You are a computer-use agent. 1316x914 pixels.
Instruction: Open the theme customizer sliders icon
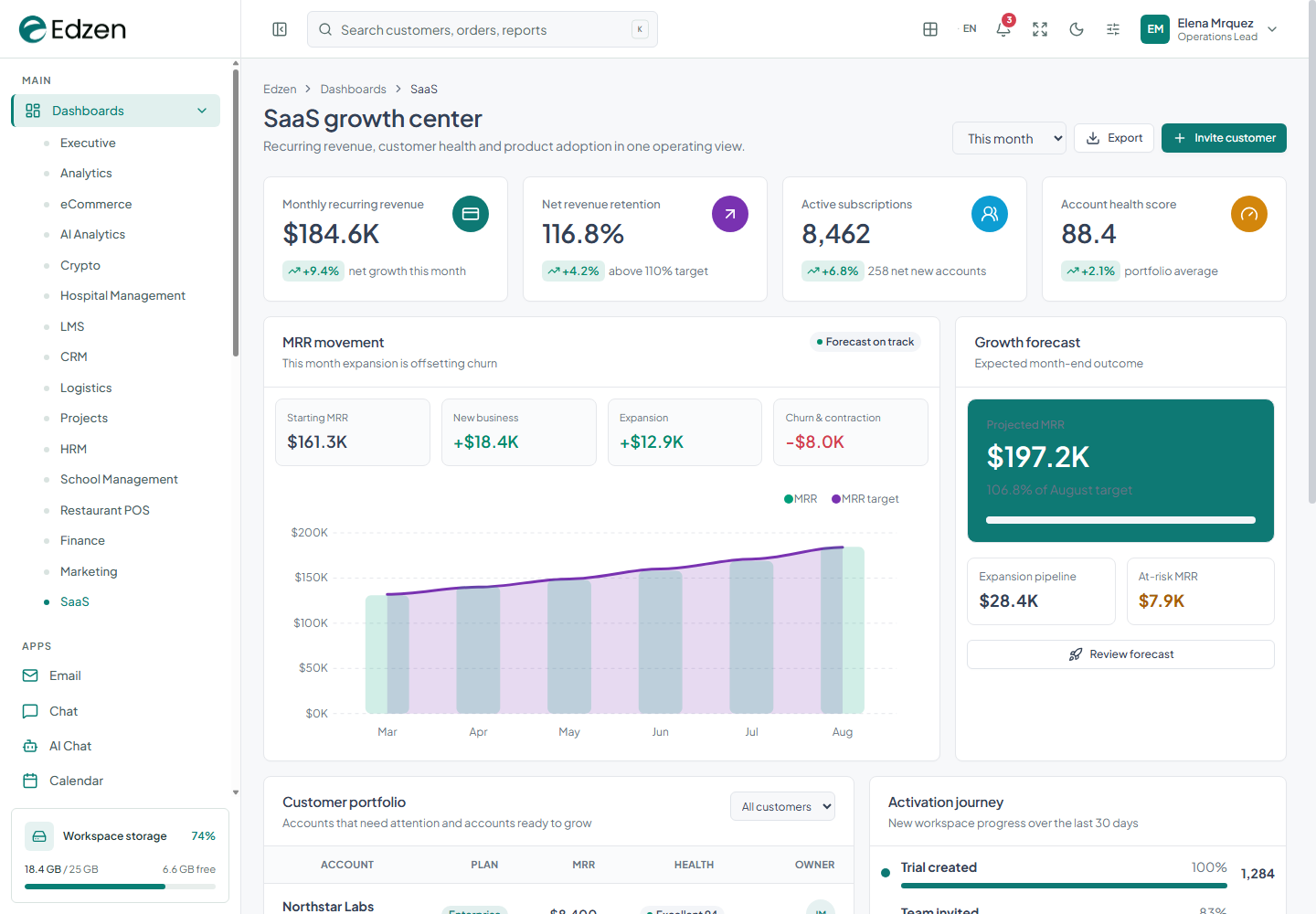tap(1113, 29)
